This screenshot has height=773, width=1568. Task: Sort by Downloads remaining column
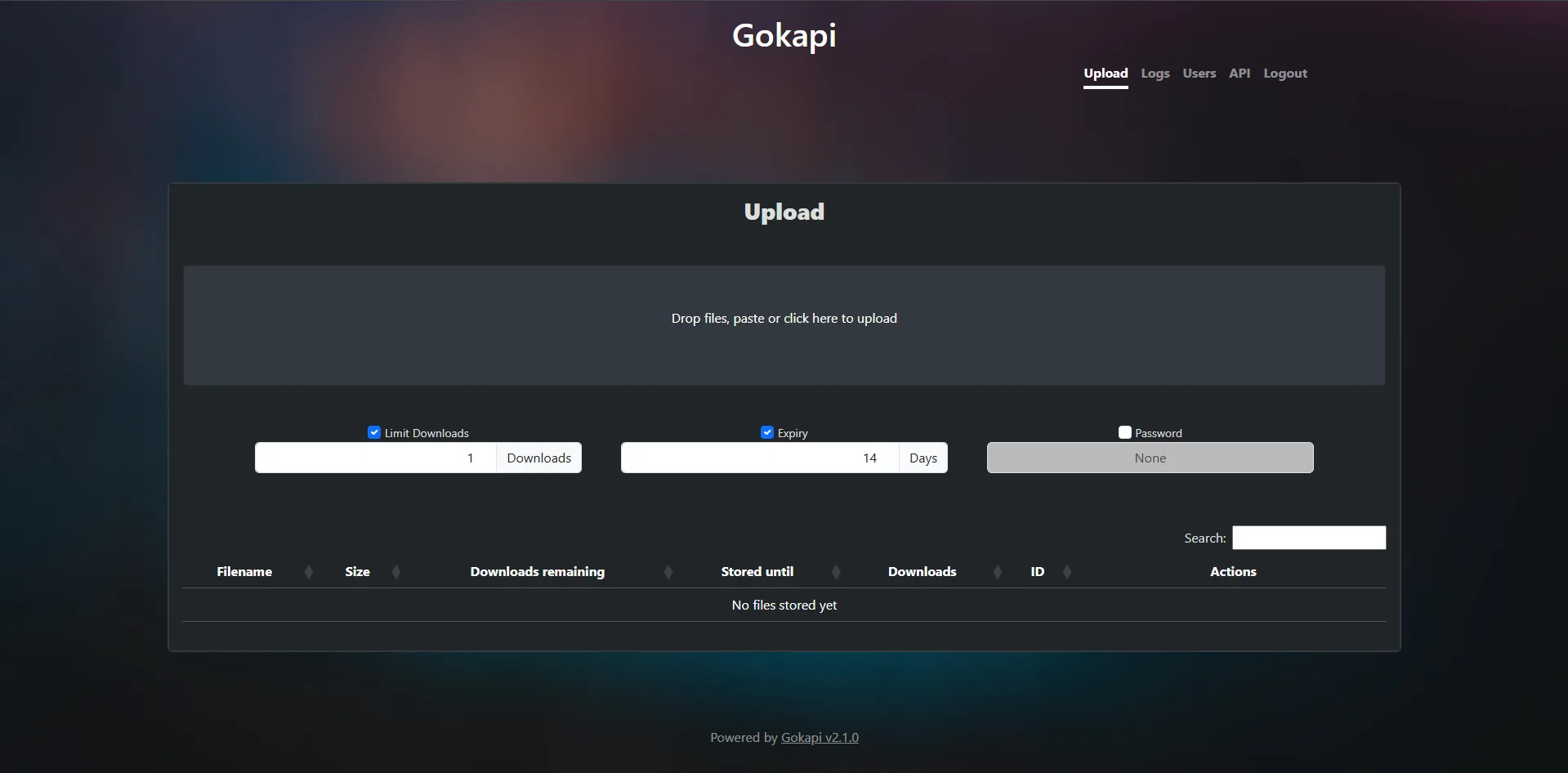coord(537,571)
